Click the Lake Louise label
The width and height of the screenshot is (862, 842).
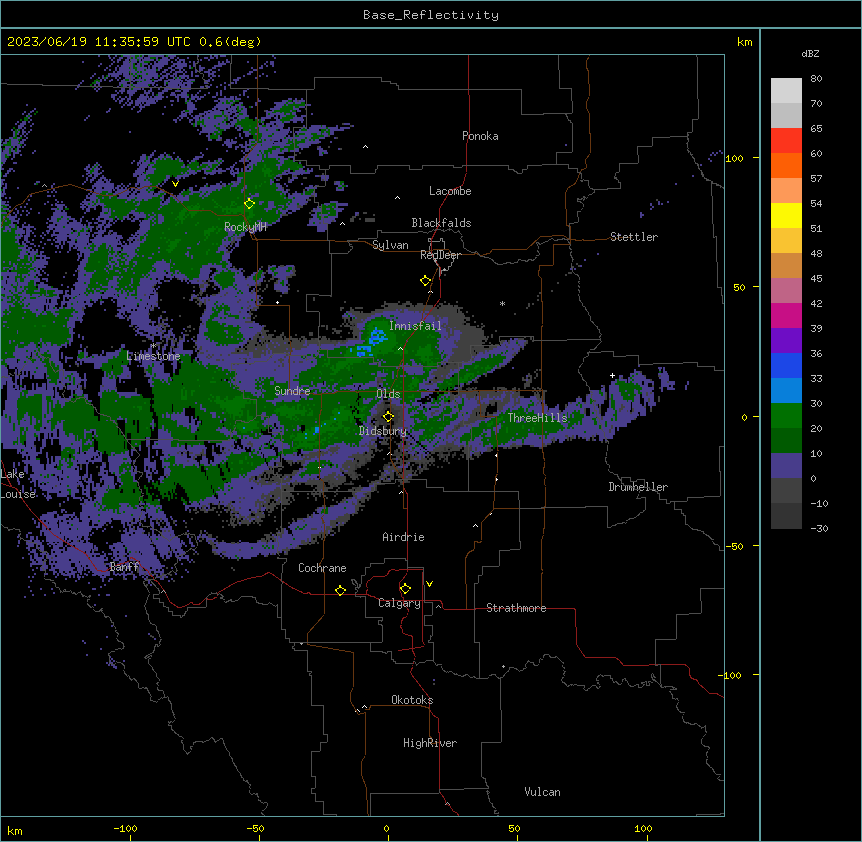[x=16, y=484]
